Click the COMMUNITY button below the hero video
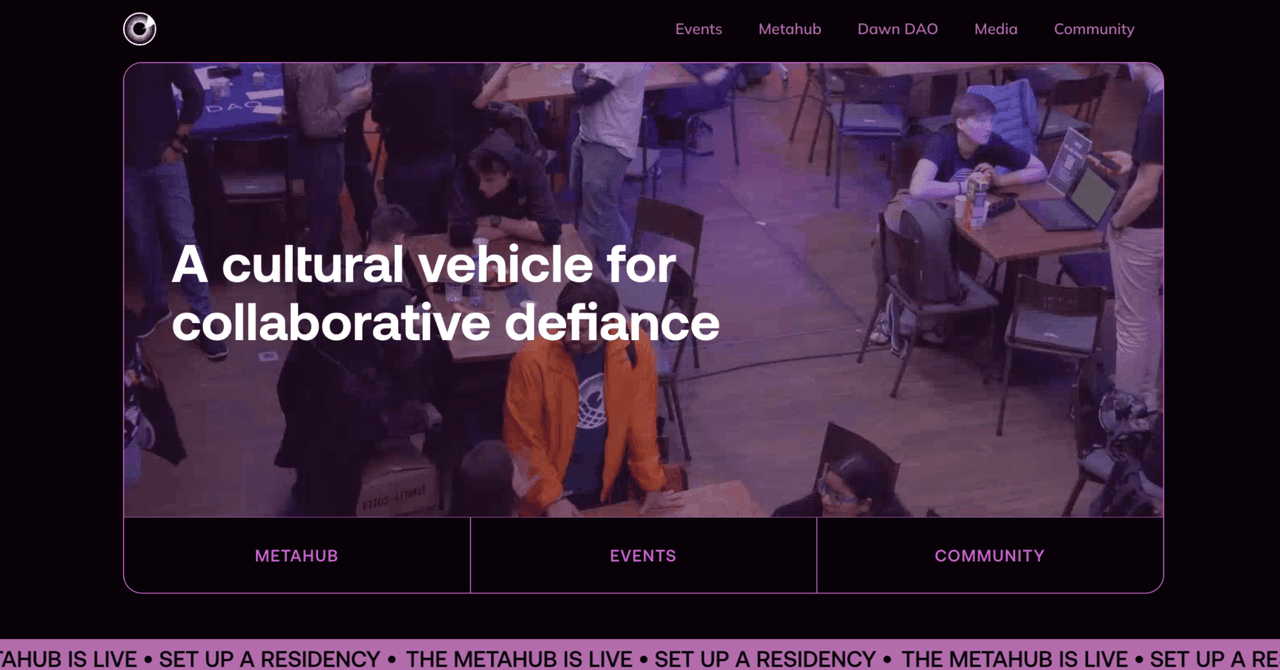Image resolution: width=1280 pixels, height=670 pixels. point(990,556)
